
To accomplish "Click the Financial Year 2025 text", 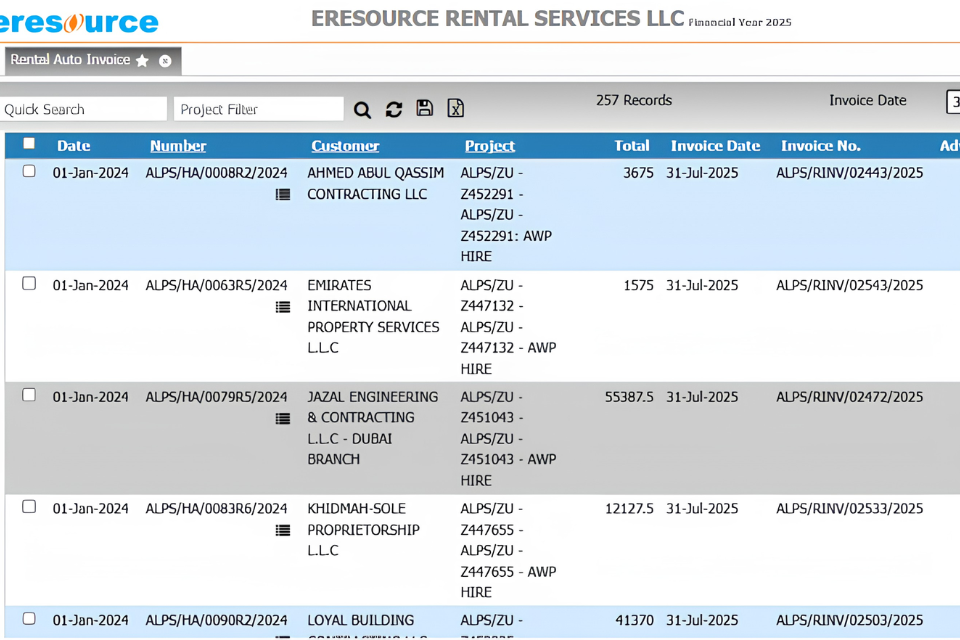I will [x=740, y=23].
